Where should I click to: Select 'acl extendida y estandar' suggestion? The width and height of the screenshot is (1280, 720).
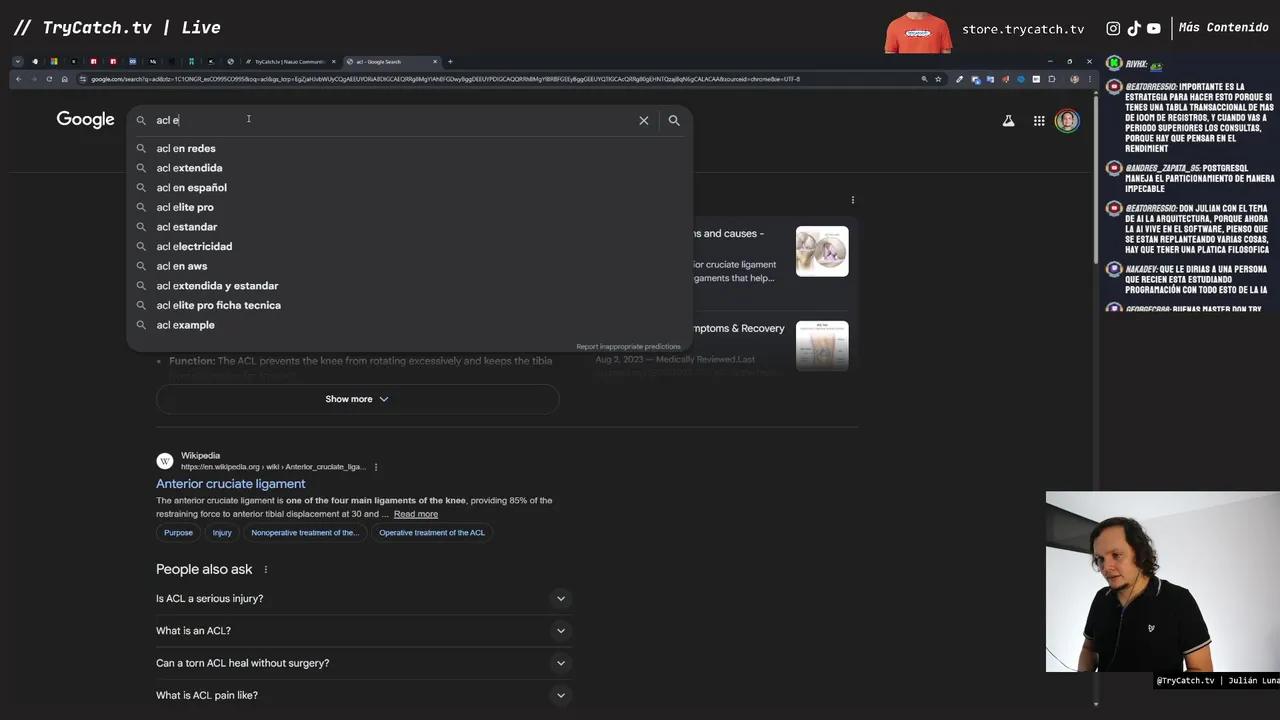pyautogui.click(x=409, y=286)
